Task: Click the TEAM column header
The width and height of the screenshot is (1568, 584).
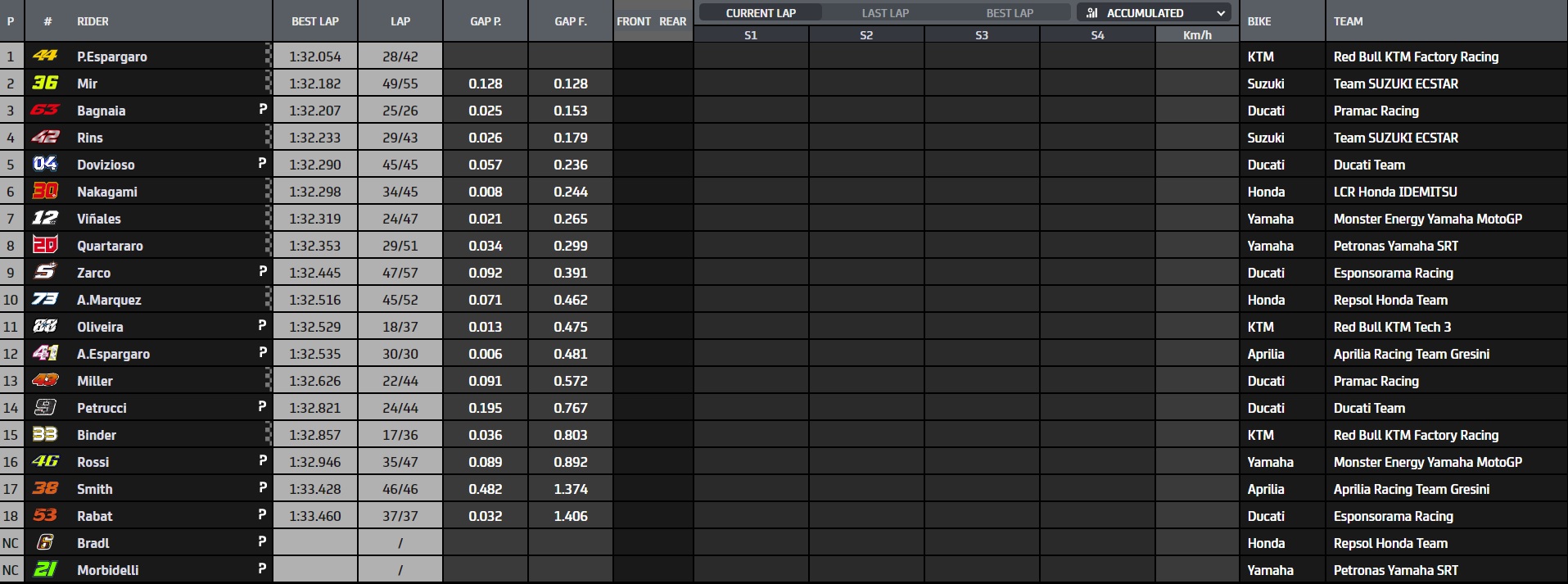Action: (1348, 21)
